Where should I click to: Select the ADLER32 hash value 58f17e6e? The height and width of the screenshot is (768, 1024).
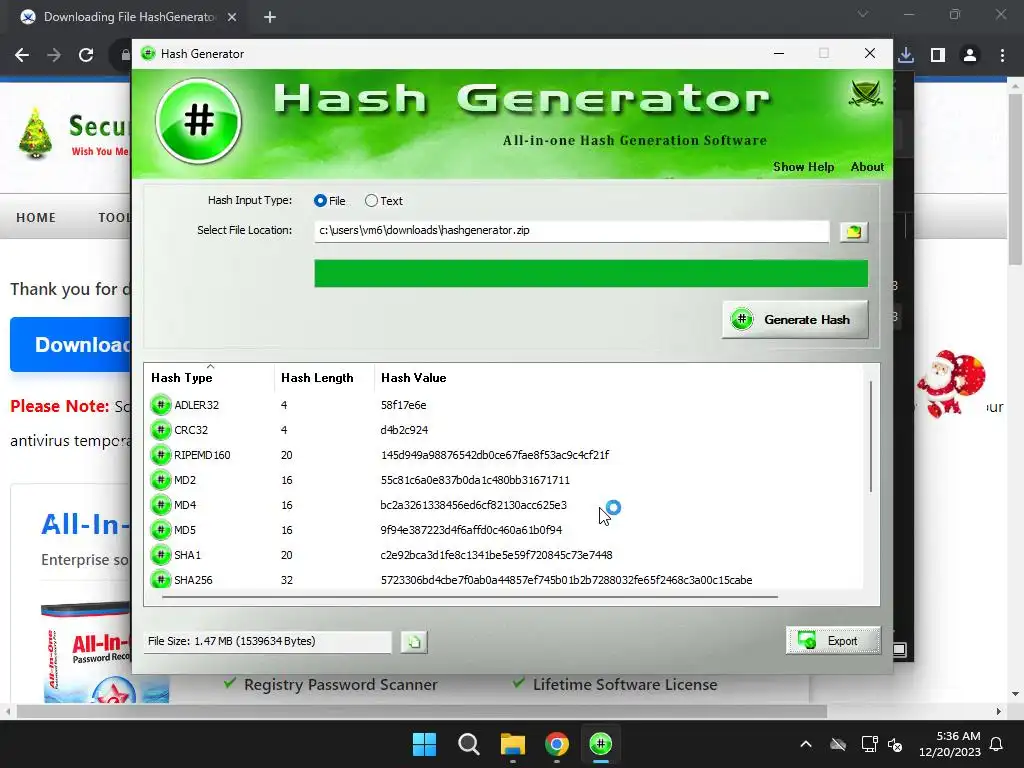click(x=404, y=405)
